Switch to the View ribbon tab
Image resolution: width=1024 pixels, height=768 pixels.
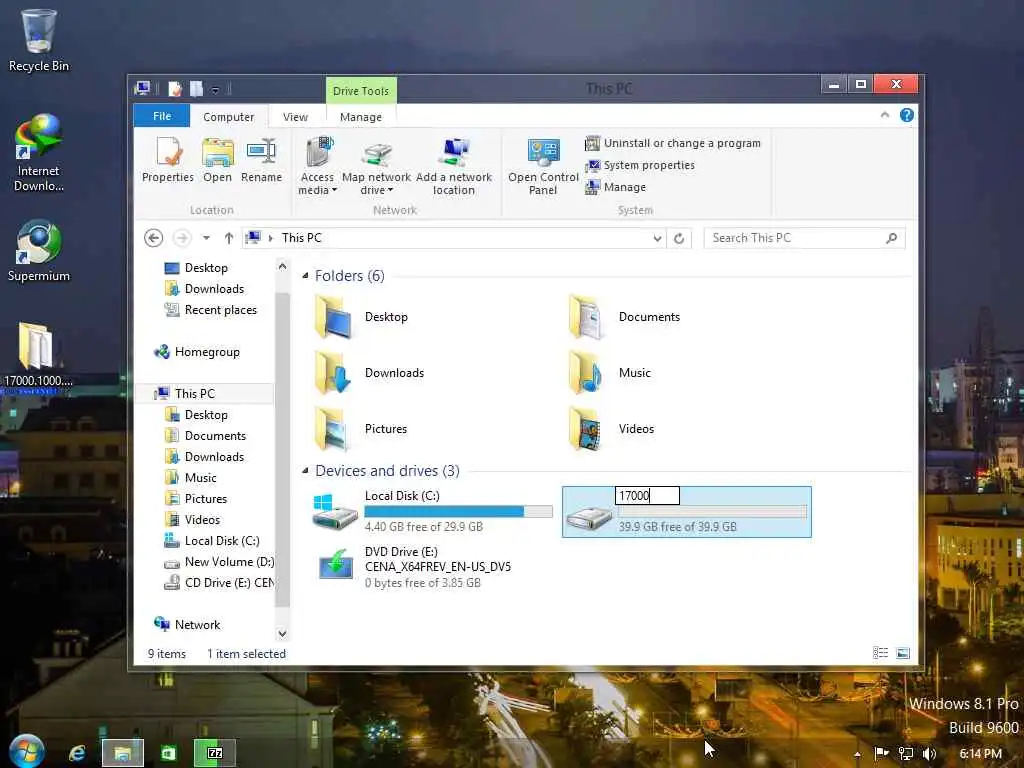[295, 116]
